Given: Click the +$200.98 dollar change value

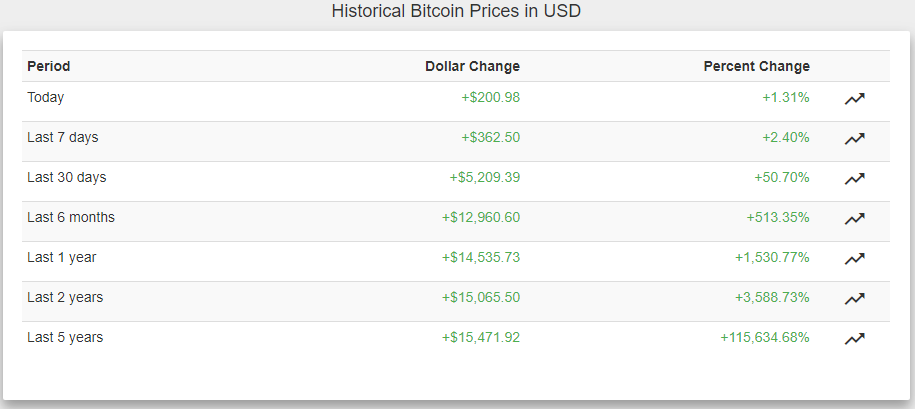Looking at the screenshot, I should pos(490,97).
